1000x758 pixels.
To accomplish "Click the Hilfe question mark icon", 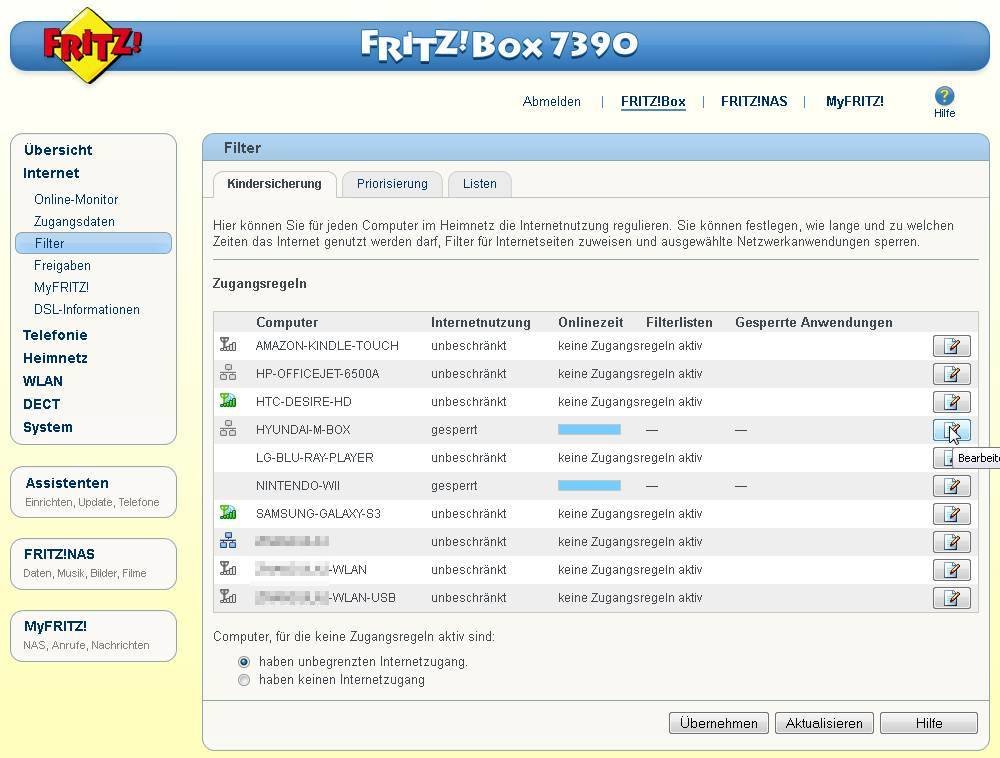I will pyautogui.click(x=944, y=96).
